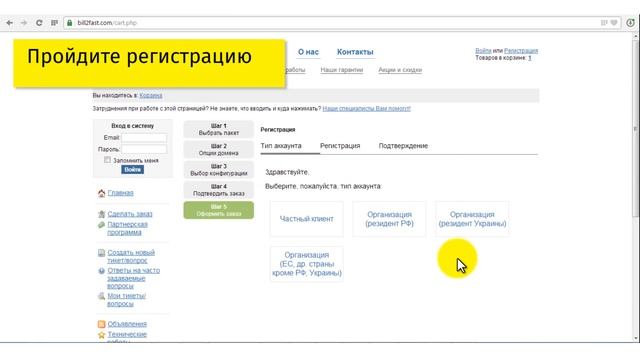
Task: Switch to the Тип аккаунта tab
Action: 281,146
